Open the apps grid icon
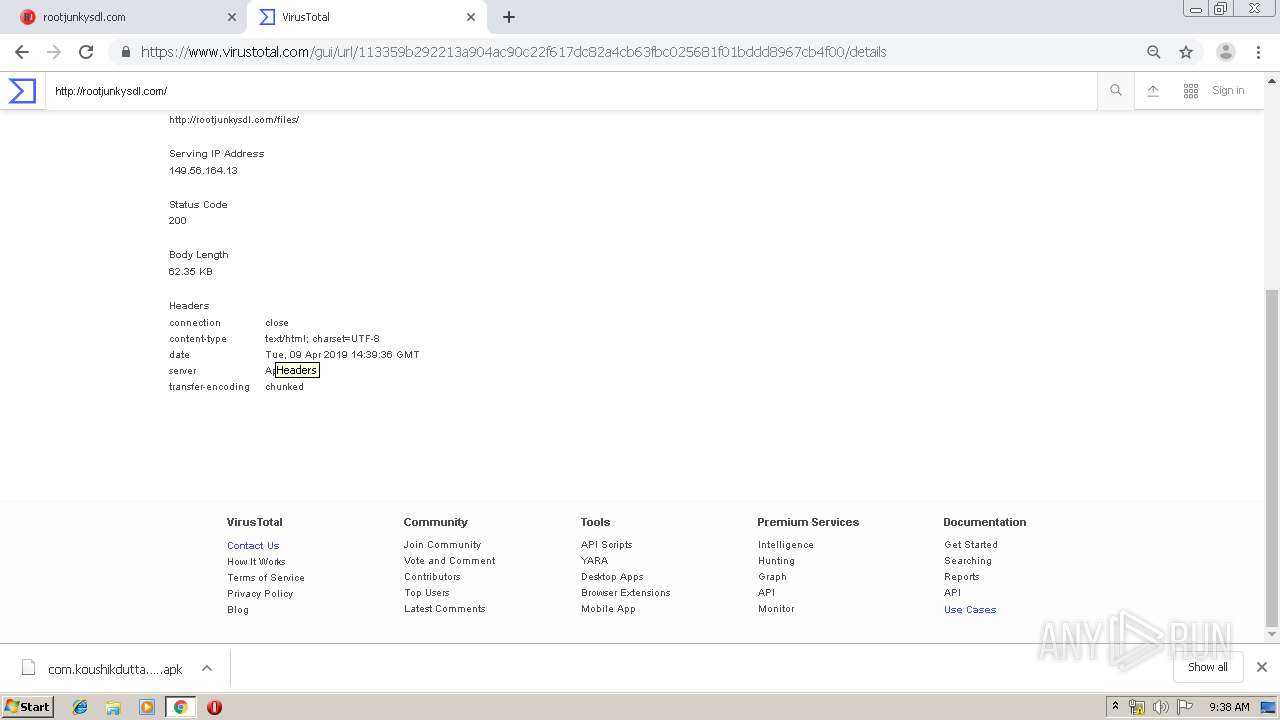 click(1191, 91)
